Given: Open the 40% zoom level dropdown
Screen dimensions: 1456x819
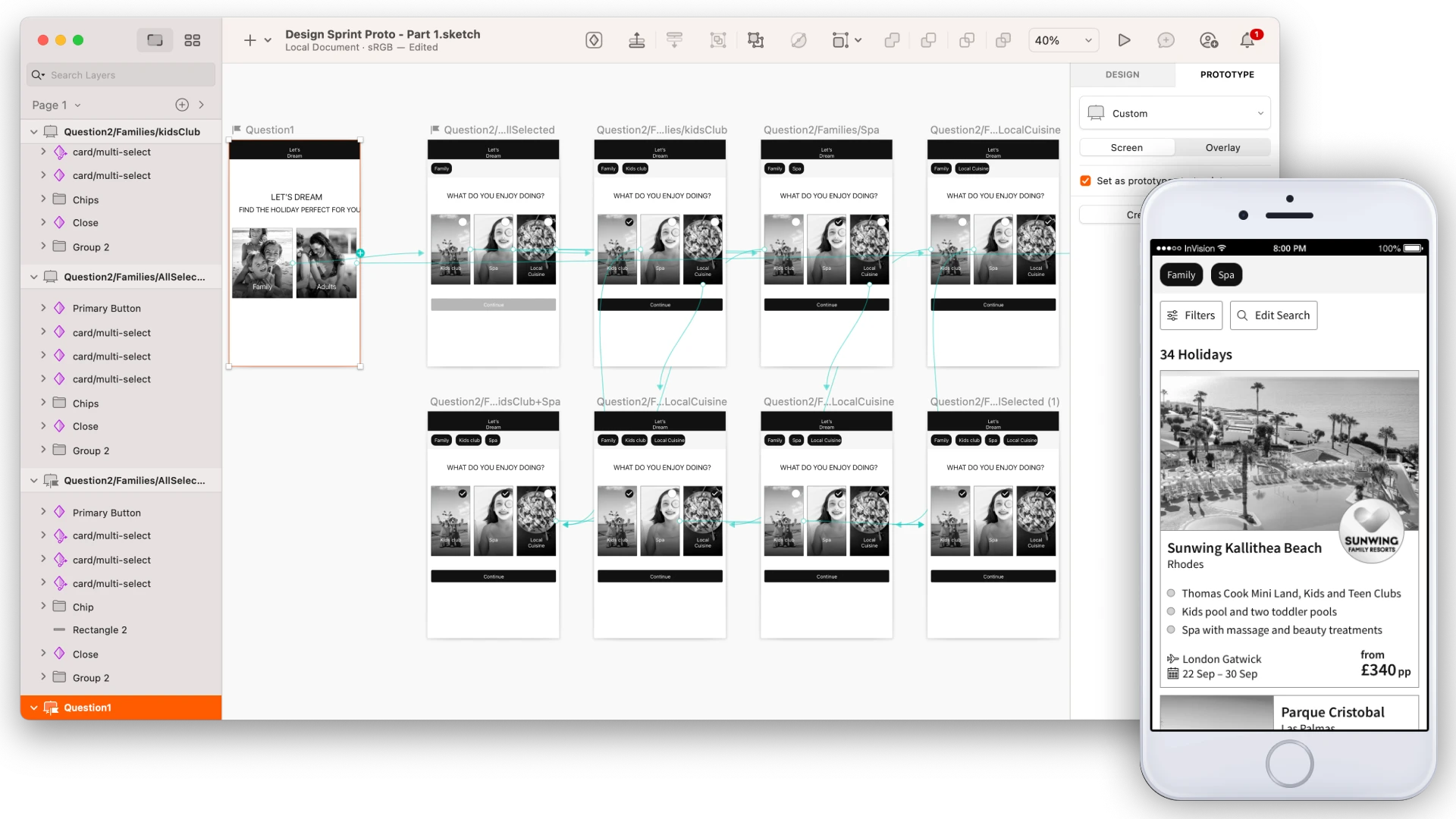Looking at the screenshot, I should point(1063,40).
